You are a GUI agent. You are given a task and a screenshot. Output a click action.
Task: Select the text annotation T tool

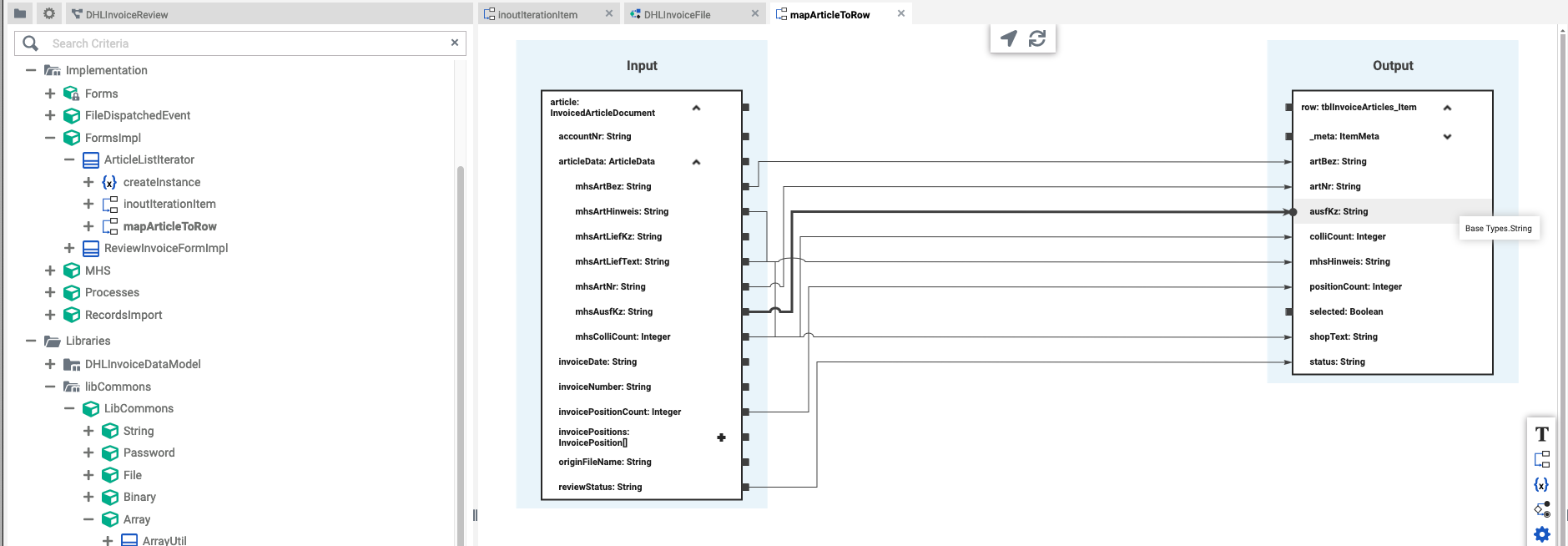(x=1541, y=434)
